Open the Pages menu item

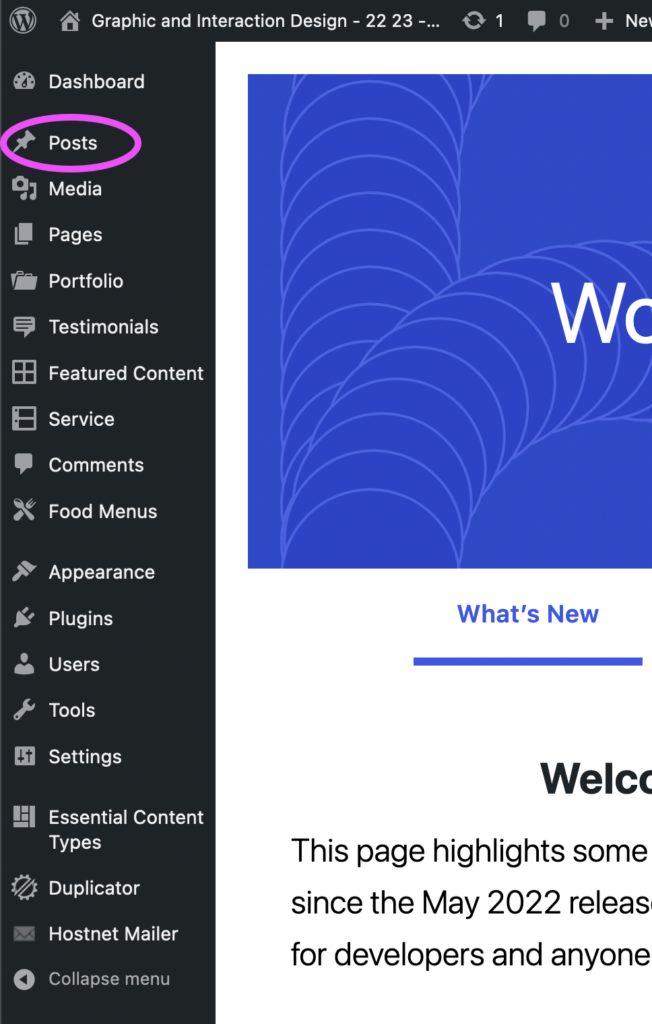click(75, 235)
